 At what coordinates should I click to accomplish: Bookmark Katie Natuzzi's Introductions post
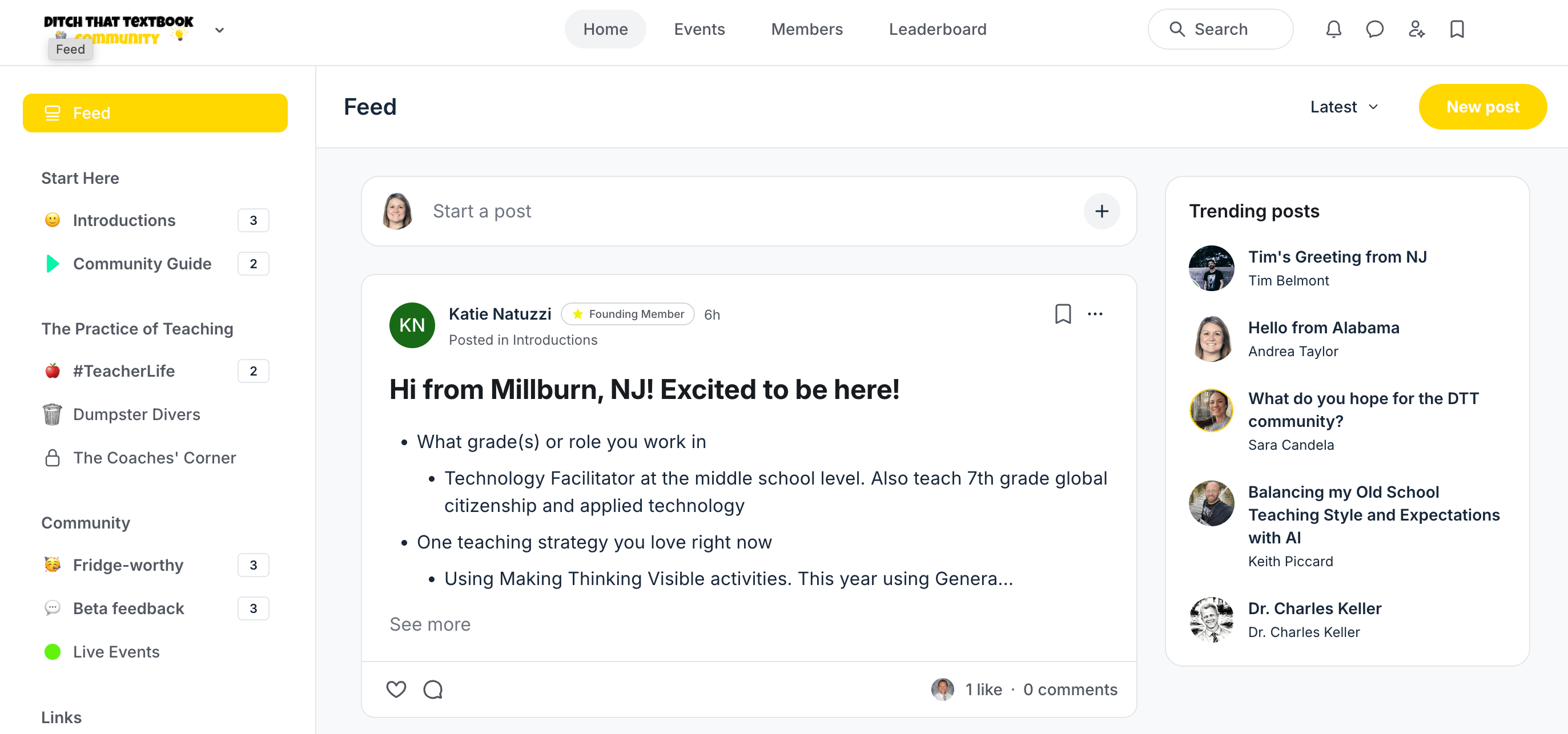tap(1063, 314)
